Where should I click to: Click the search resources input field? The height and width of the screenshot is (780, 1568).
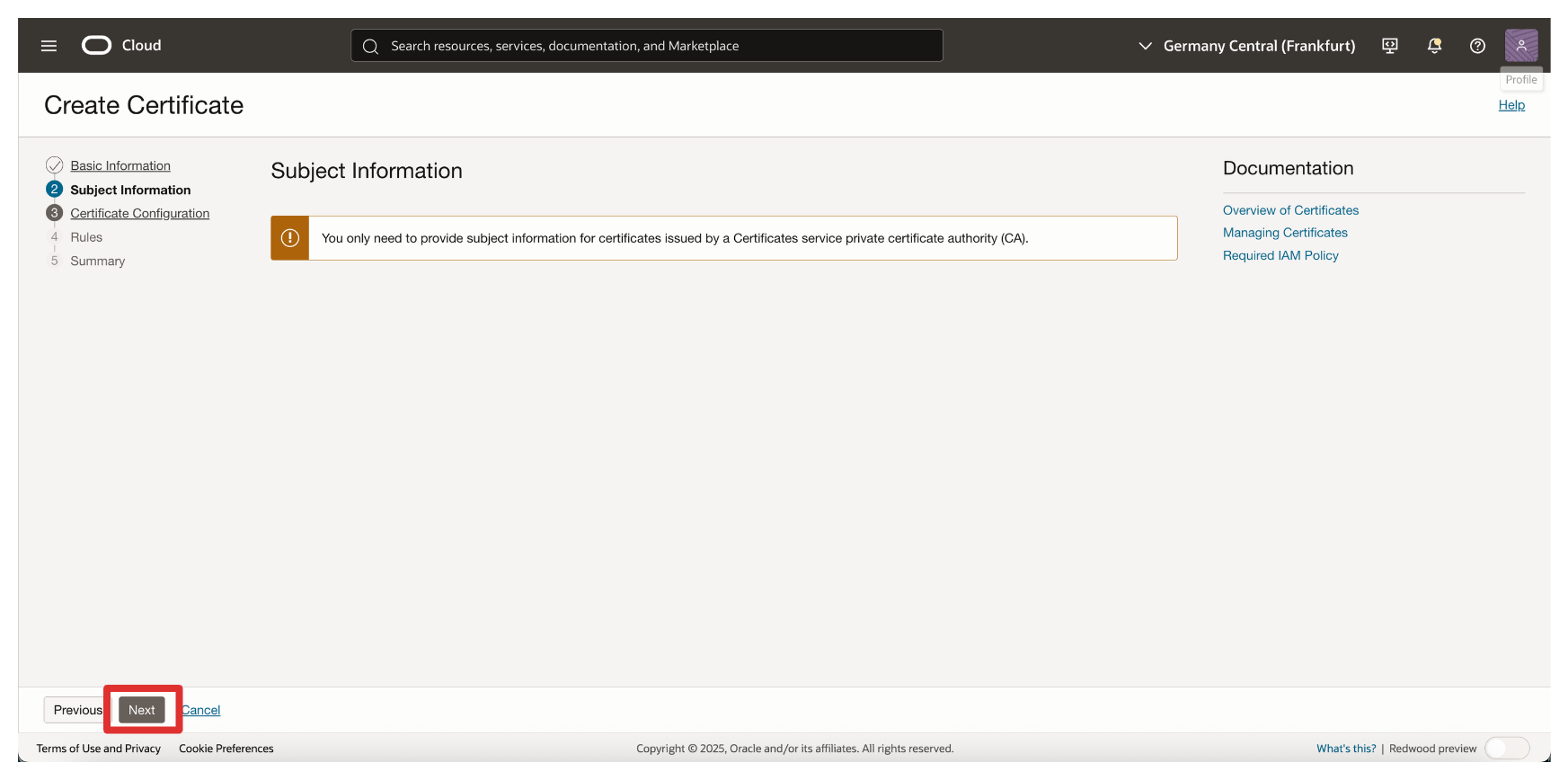pos(656,46)
